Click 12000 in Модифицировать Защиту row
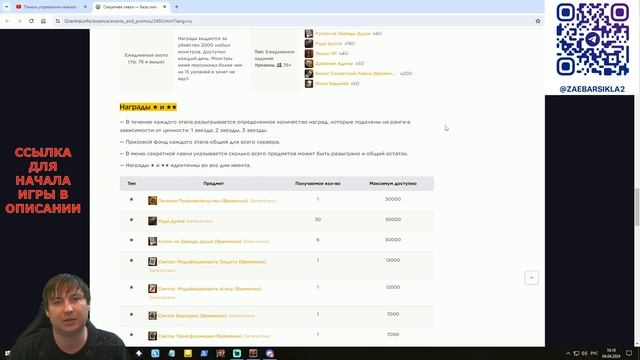 [x=393, y=260]
